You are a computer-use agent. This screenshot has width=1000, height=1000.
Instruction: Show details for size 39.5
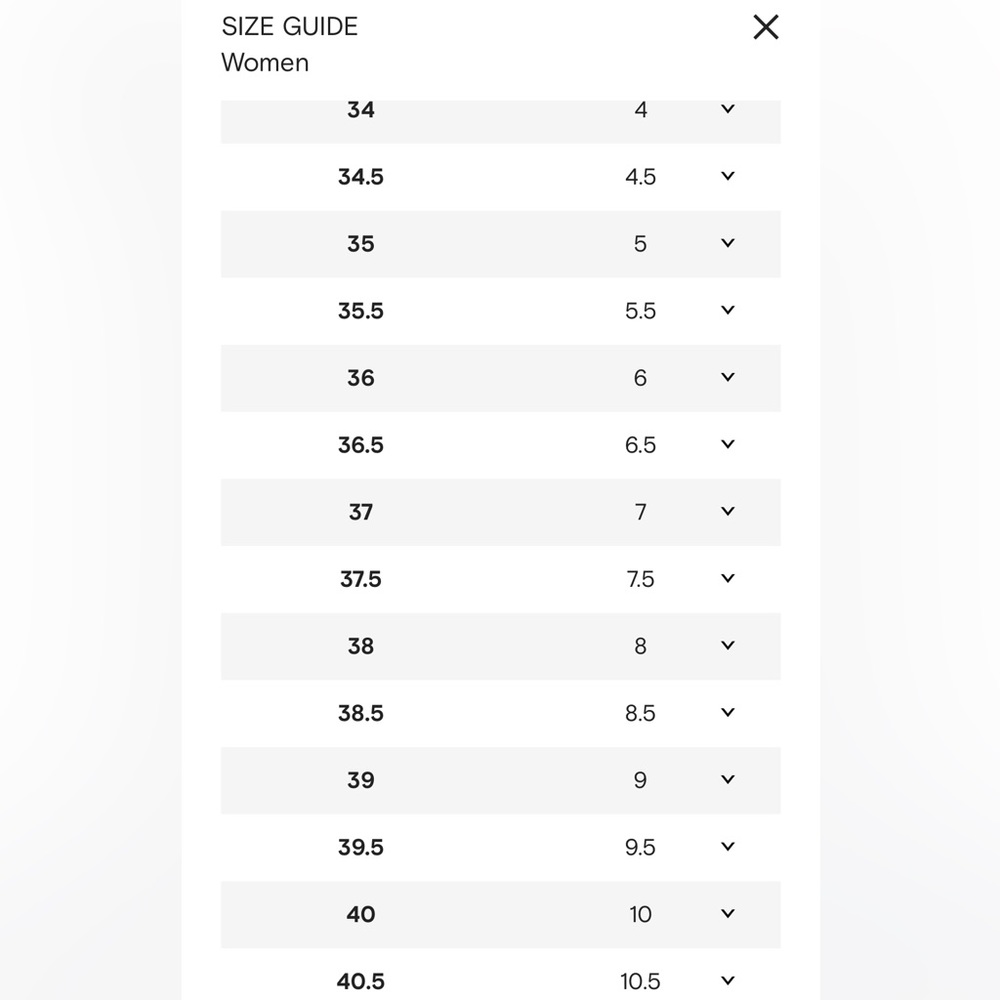click(x=728, y=846)
